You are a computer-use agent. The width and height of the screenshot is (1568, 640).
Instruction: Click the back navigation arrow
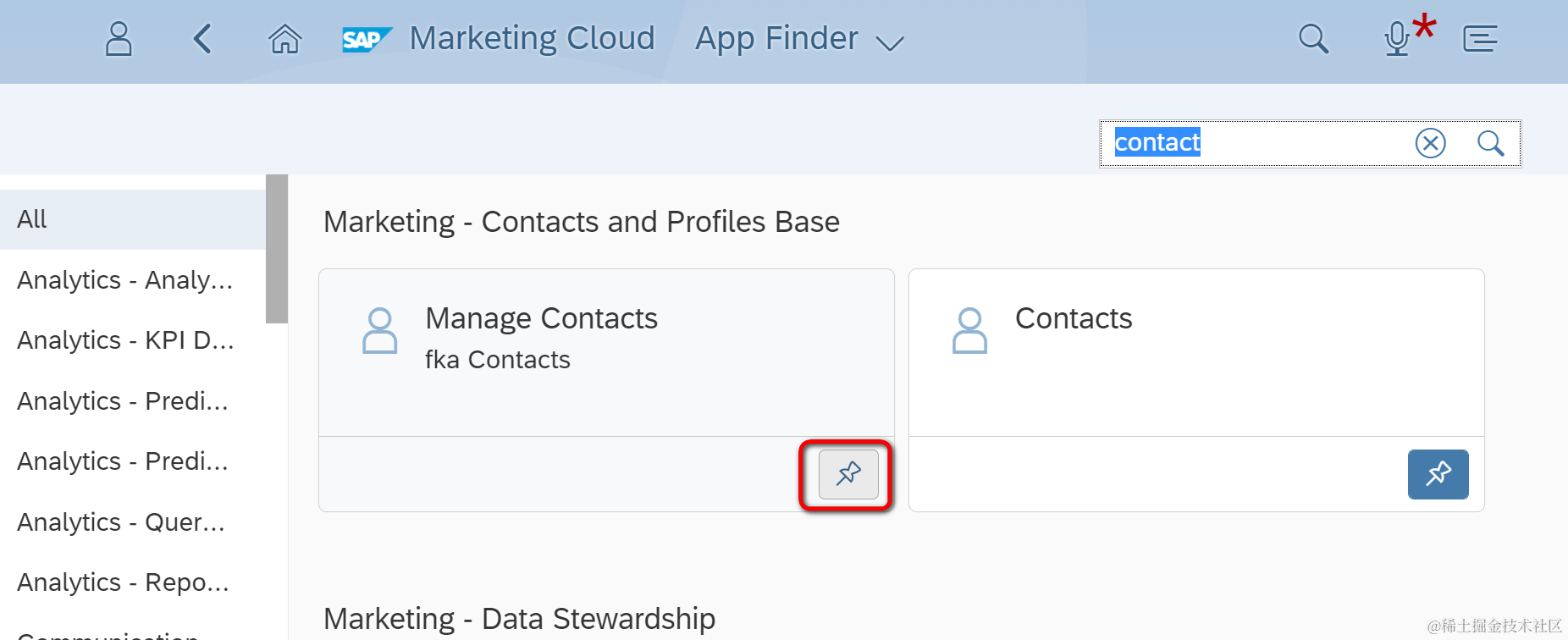tap(202, 39)
